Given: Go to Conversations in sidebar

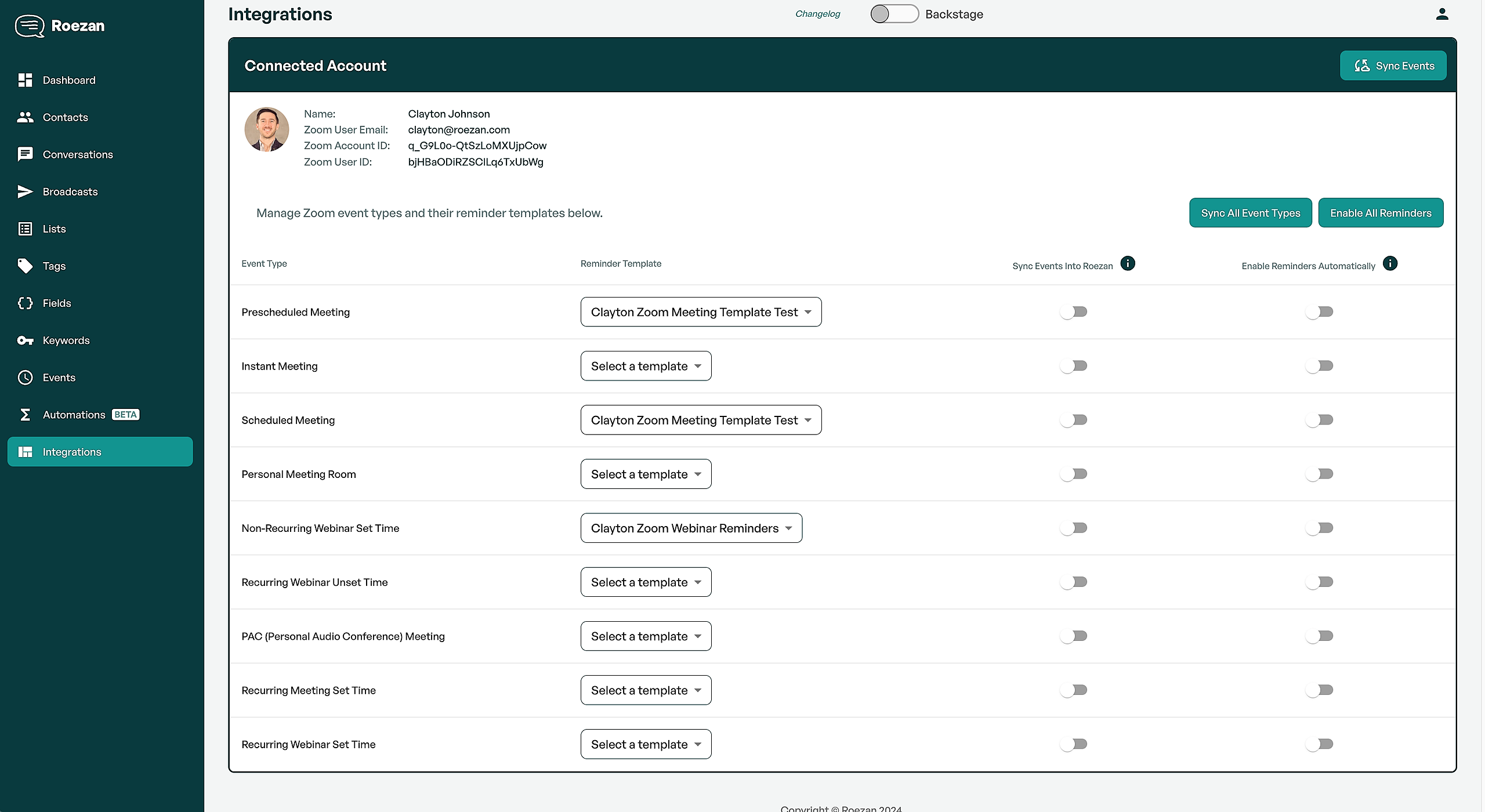Looking at the screenshot, I should pos(78,154).
